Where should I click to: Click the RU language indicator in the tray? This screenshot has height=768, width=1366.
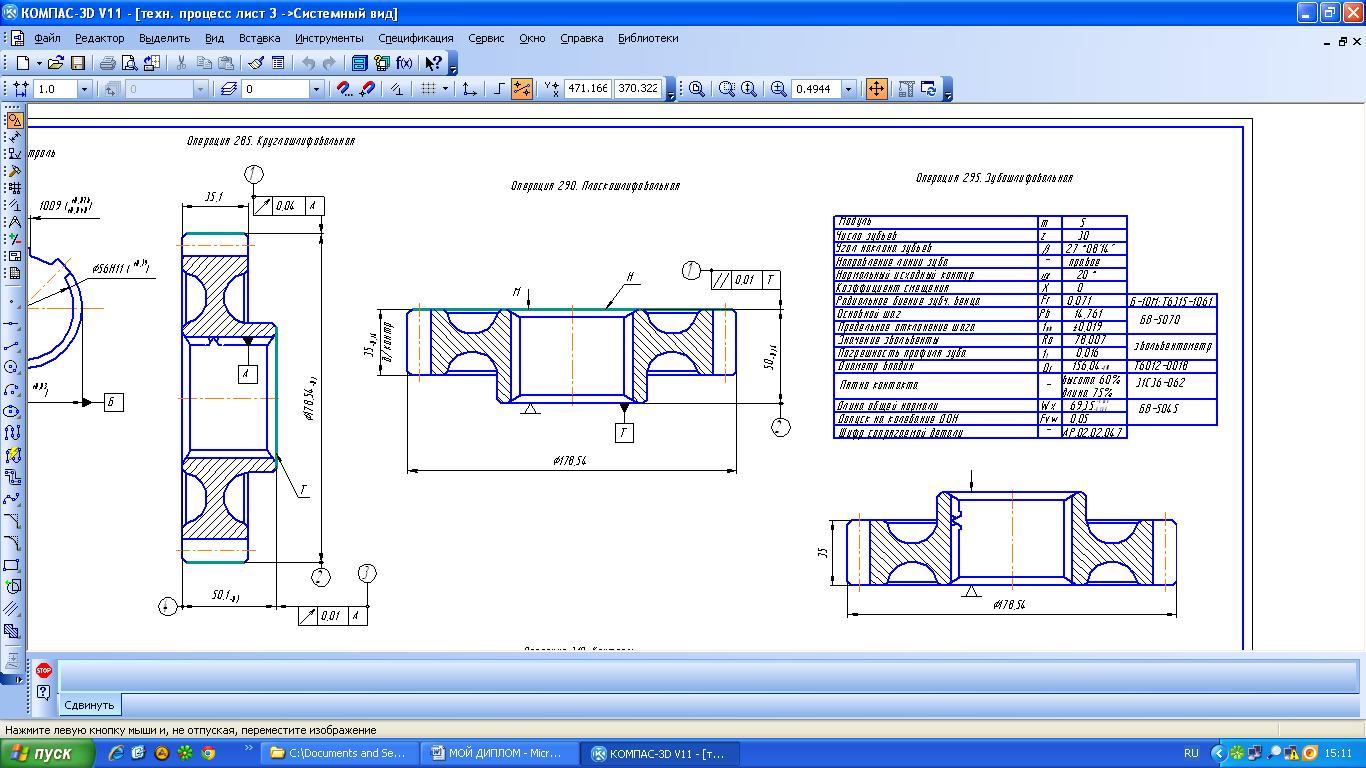coord(1191,753)
